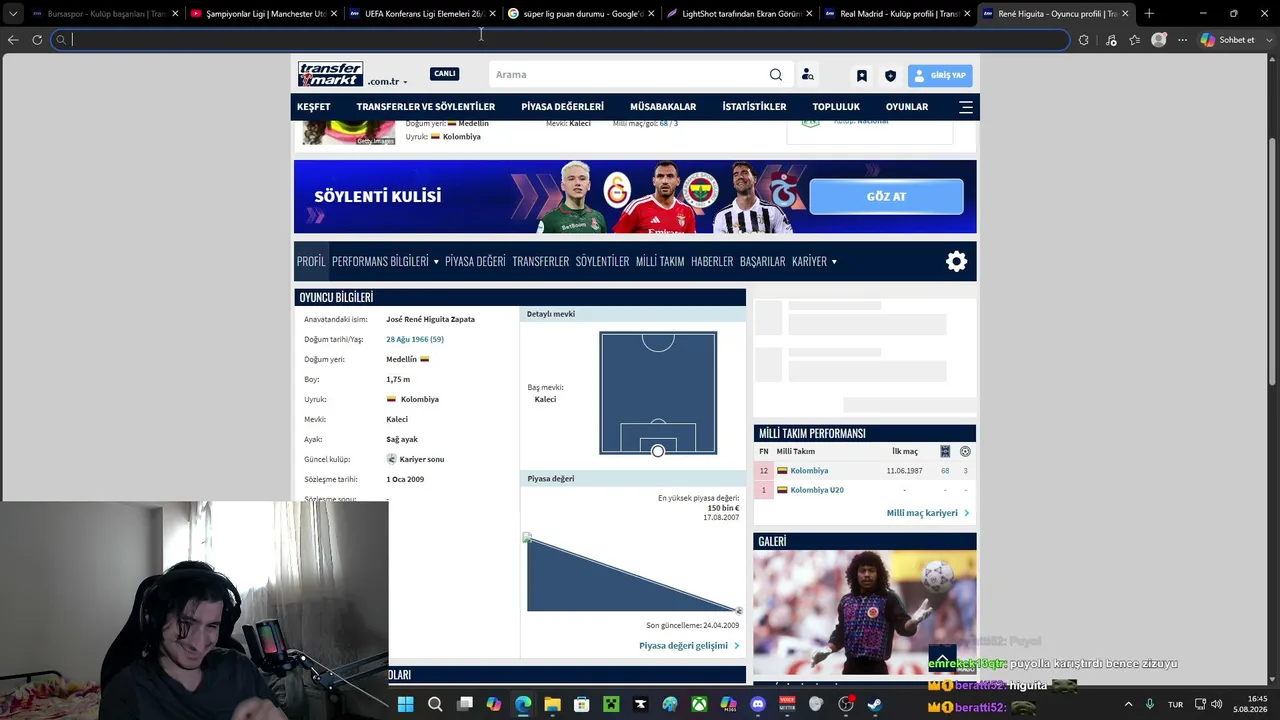The width and height of the screenshot is (1280, 720).
Task: Switch to the Real Madrid tab
Action: (897, 14)
